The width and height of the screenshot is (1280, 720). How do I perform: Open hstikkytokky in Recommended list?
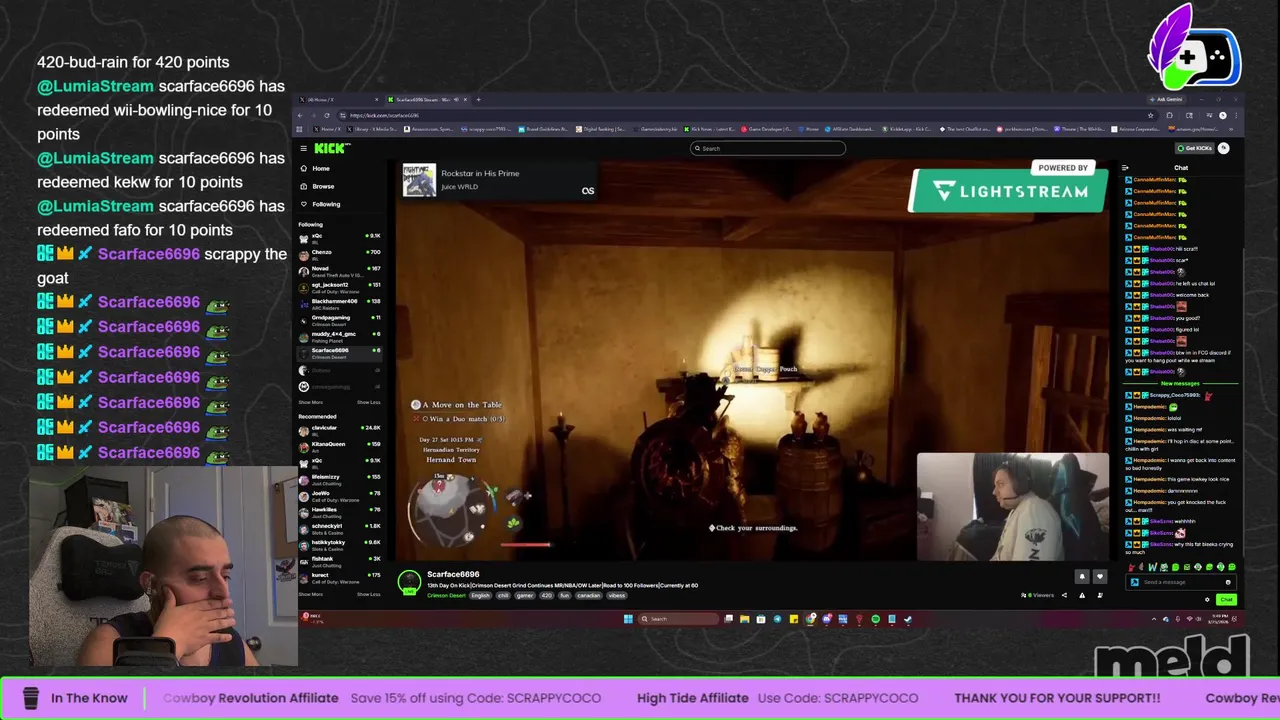click(340, 543)
